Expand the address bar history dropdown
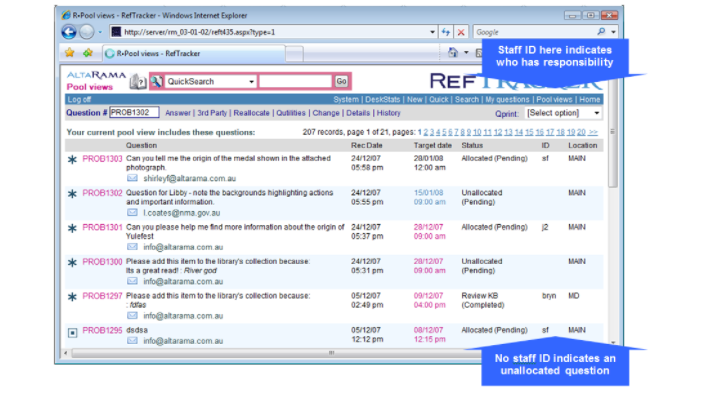 point(432,32)
